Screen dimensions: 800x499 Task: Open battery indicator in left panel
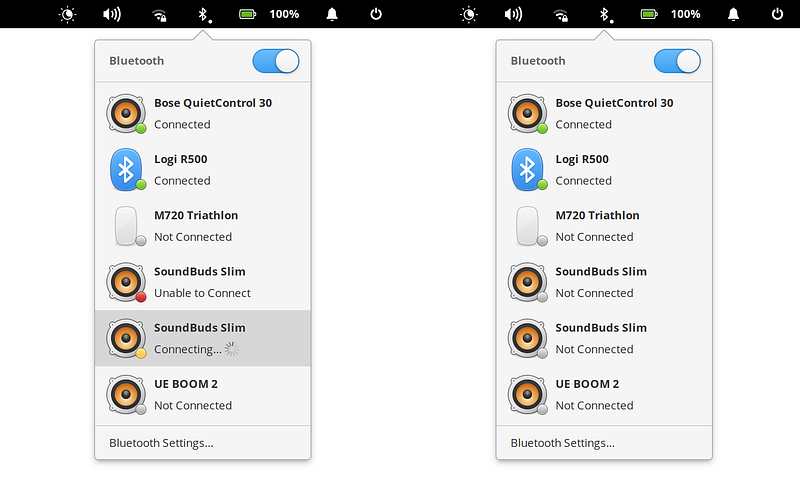pyautogui.click(x=247, y=14)
